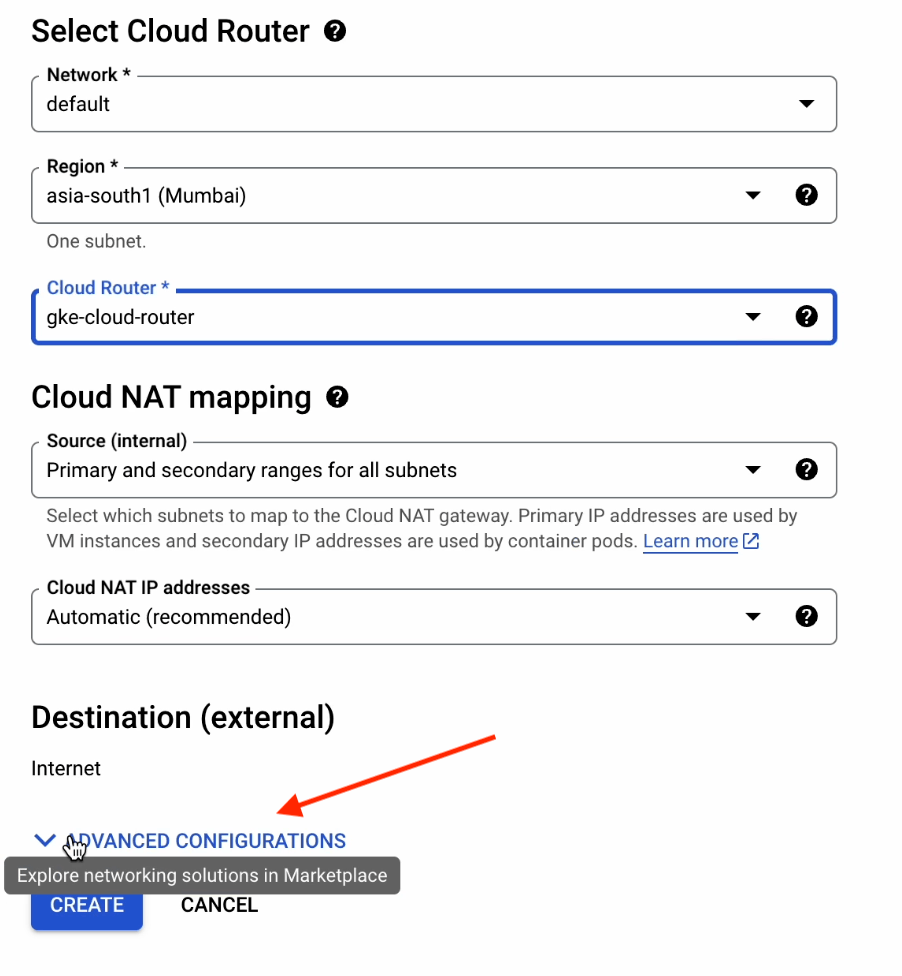Open the Cloud Router dropdown arrow
This screenshot has height=976, width=902.
coord(754,318)
